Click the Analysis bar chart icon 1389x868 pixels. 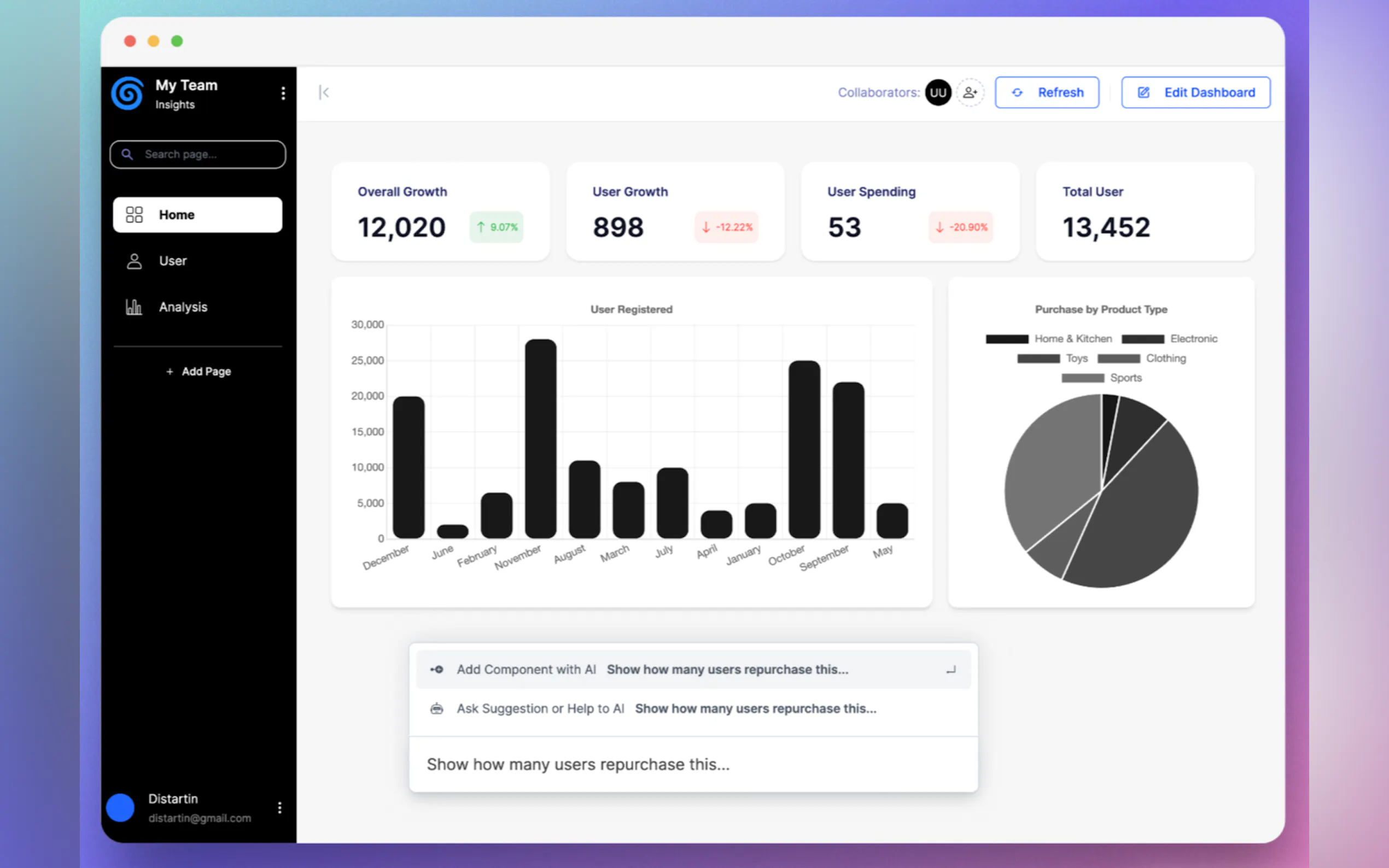point(134,307)
